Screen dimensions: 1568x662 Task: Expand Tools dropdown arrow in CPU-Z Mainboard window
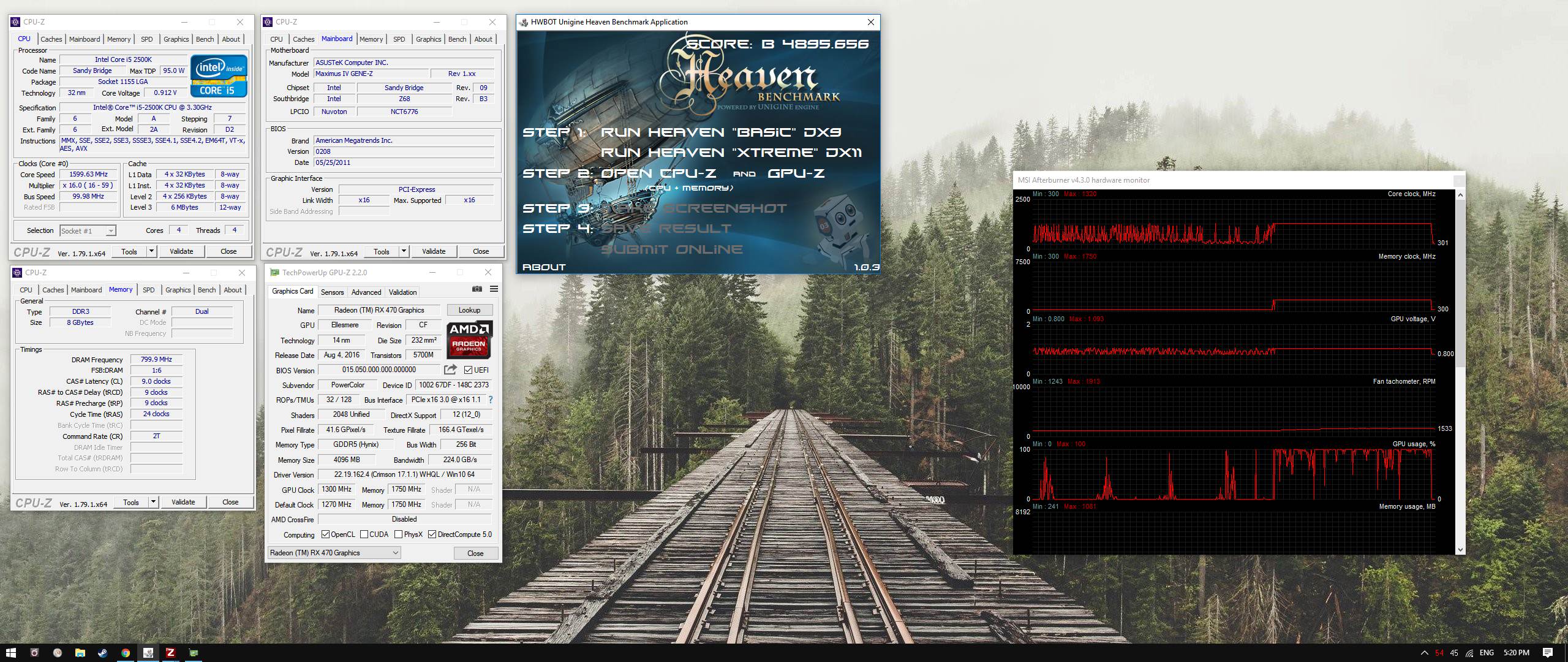coord(404,251)
